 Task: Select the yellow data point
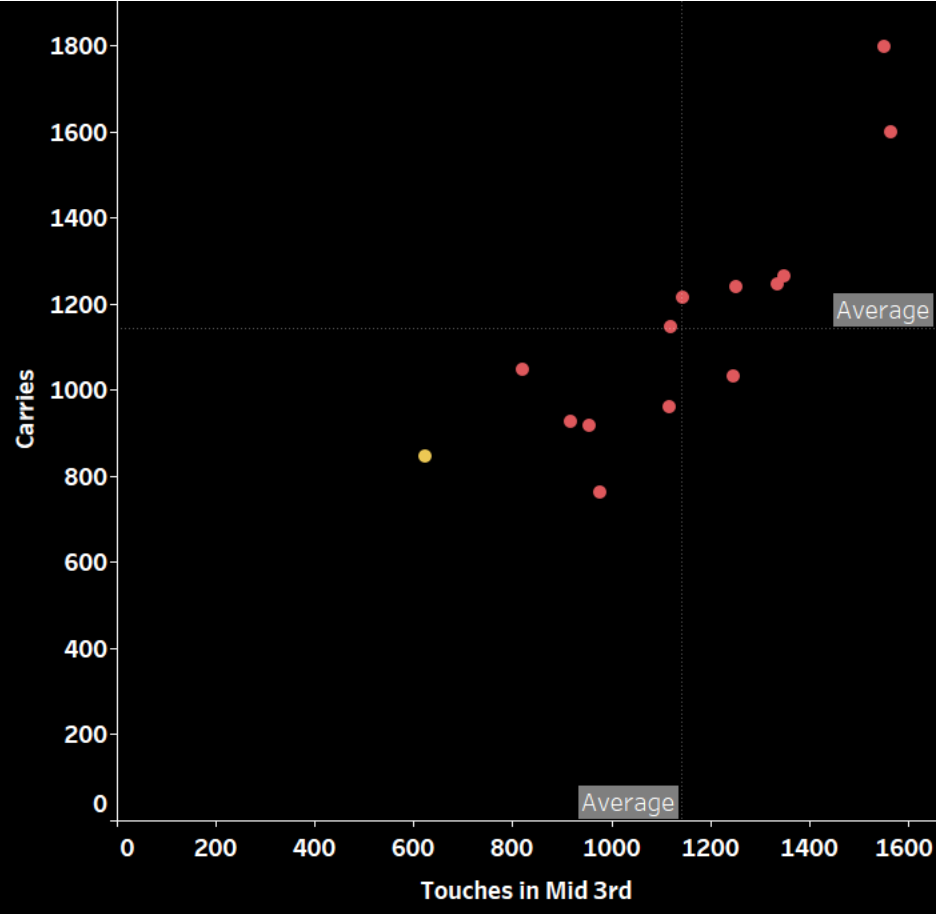425,456
